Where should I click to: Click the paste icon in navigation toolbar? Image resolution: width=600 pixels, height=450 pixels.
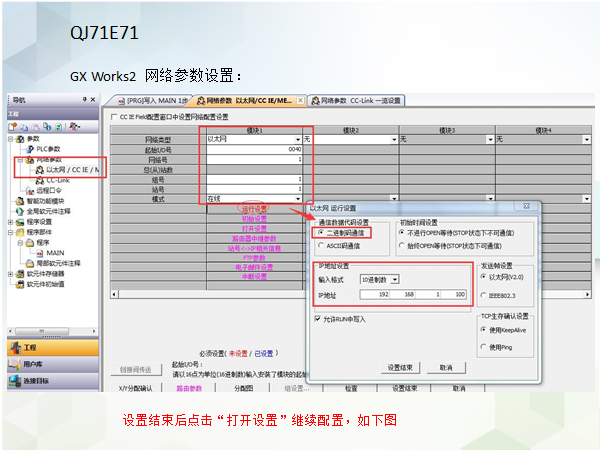coord(36,127)
